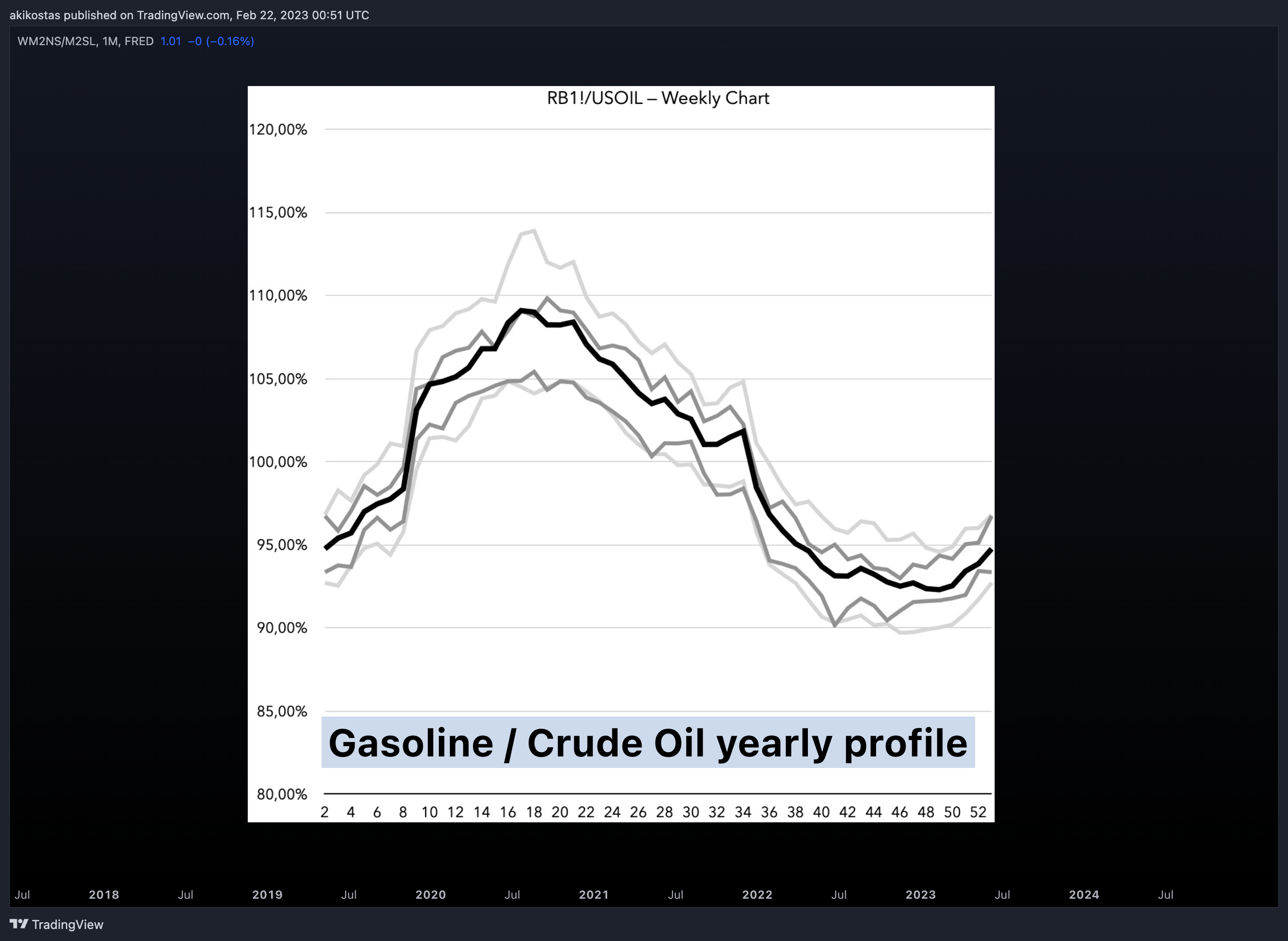
Task: Click the 120,00% axis label
Action: (x=278, y=129)
